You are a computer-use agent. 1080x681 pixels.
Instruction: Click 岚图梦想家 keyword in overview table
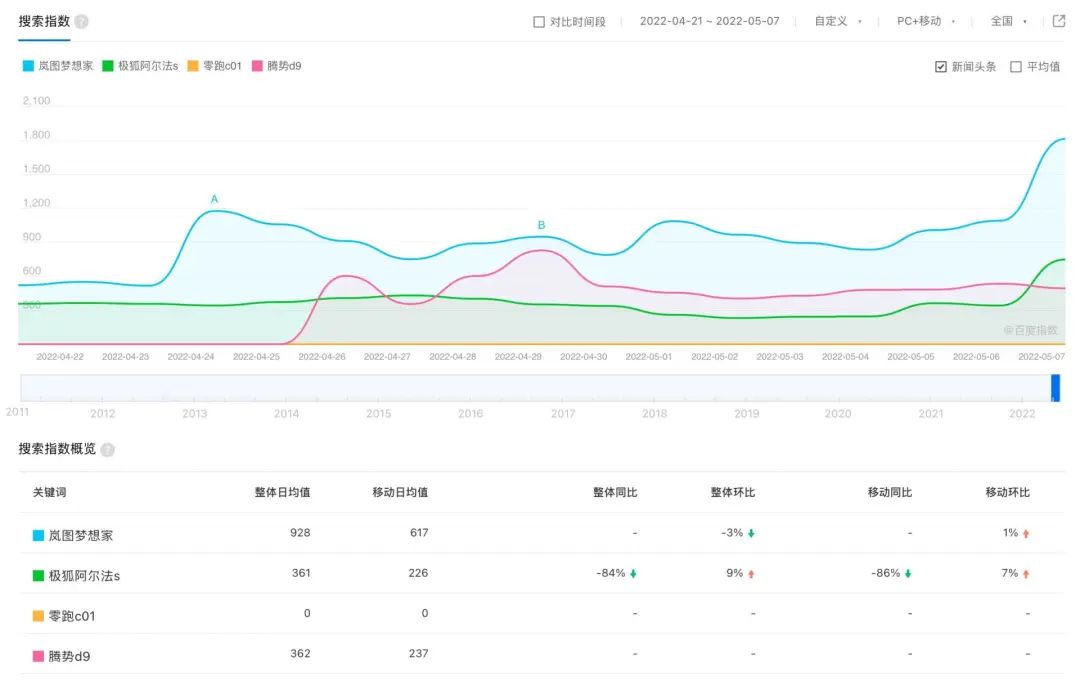[x=80, y=535]
